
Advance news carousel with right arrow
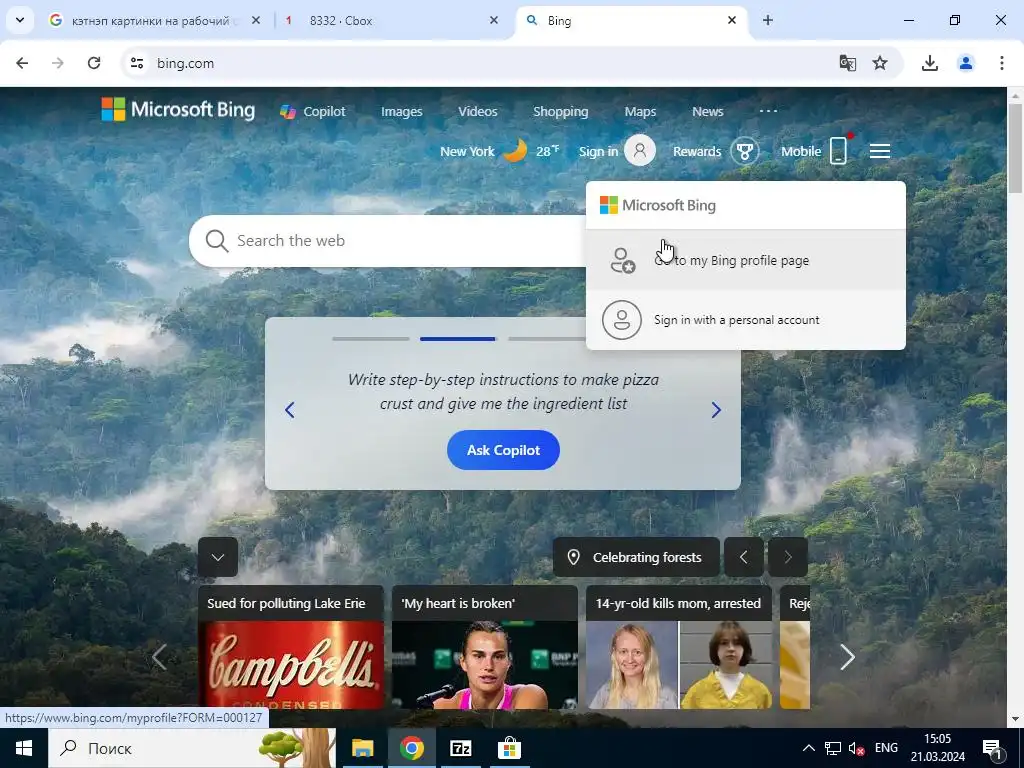click(x=847, y=657)
